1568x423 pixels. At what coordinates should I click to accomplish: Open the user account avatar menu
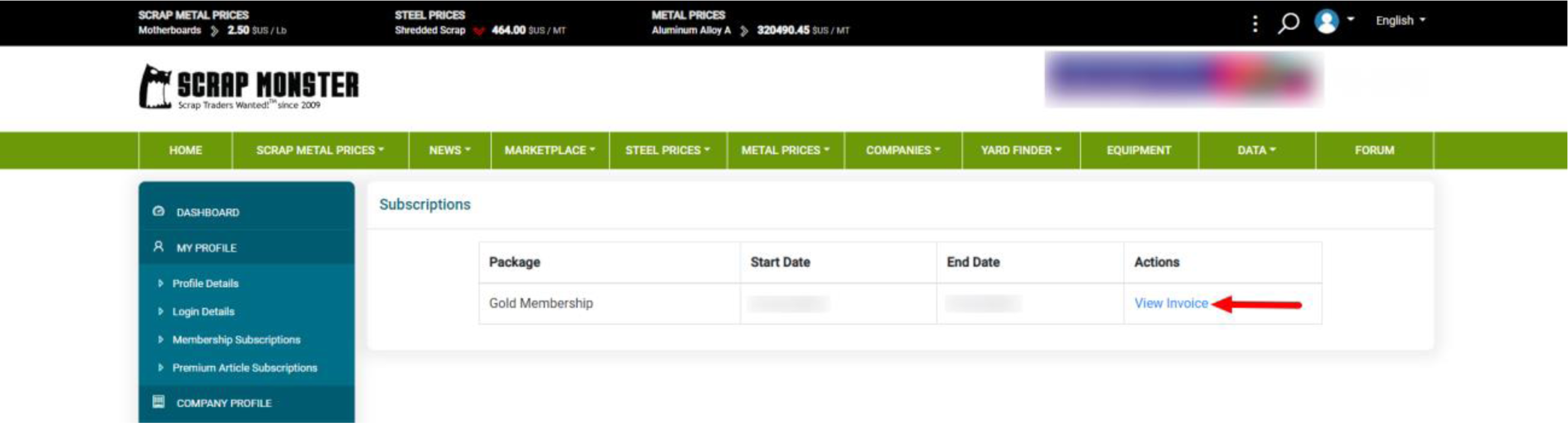(1327, 21)
